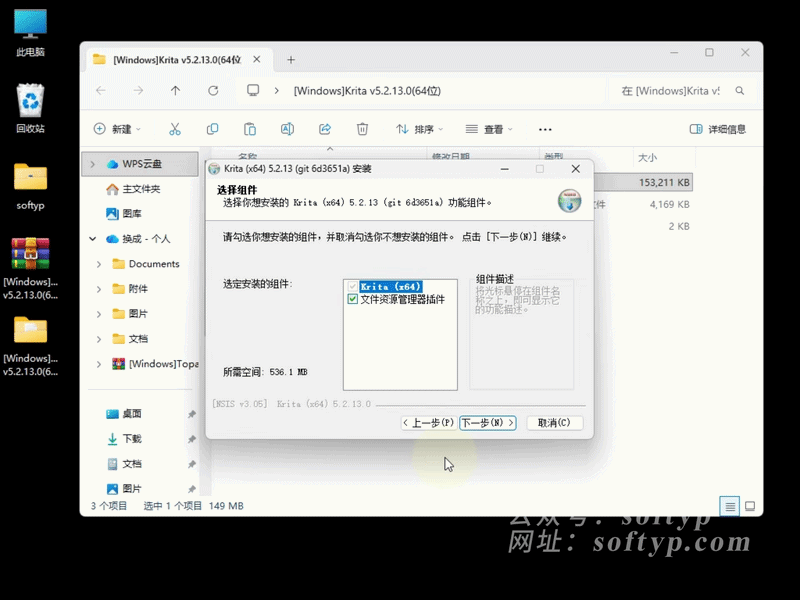The image size is (800, 600).
Task: Switch to details list view icon
Action: point(730,506)
